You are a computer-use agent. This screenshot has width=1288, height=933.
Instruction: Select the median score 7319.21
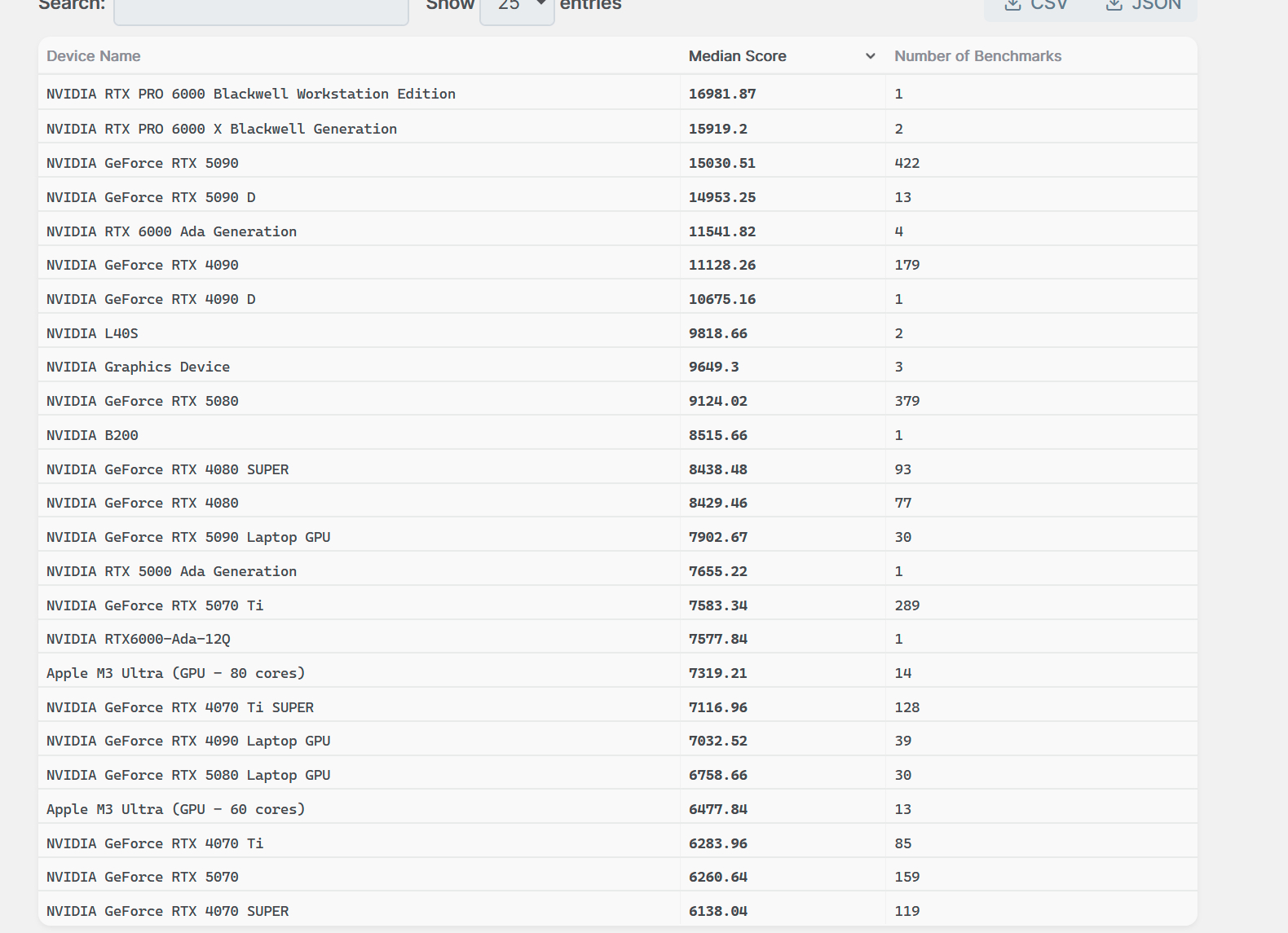click(718, 673)
